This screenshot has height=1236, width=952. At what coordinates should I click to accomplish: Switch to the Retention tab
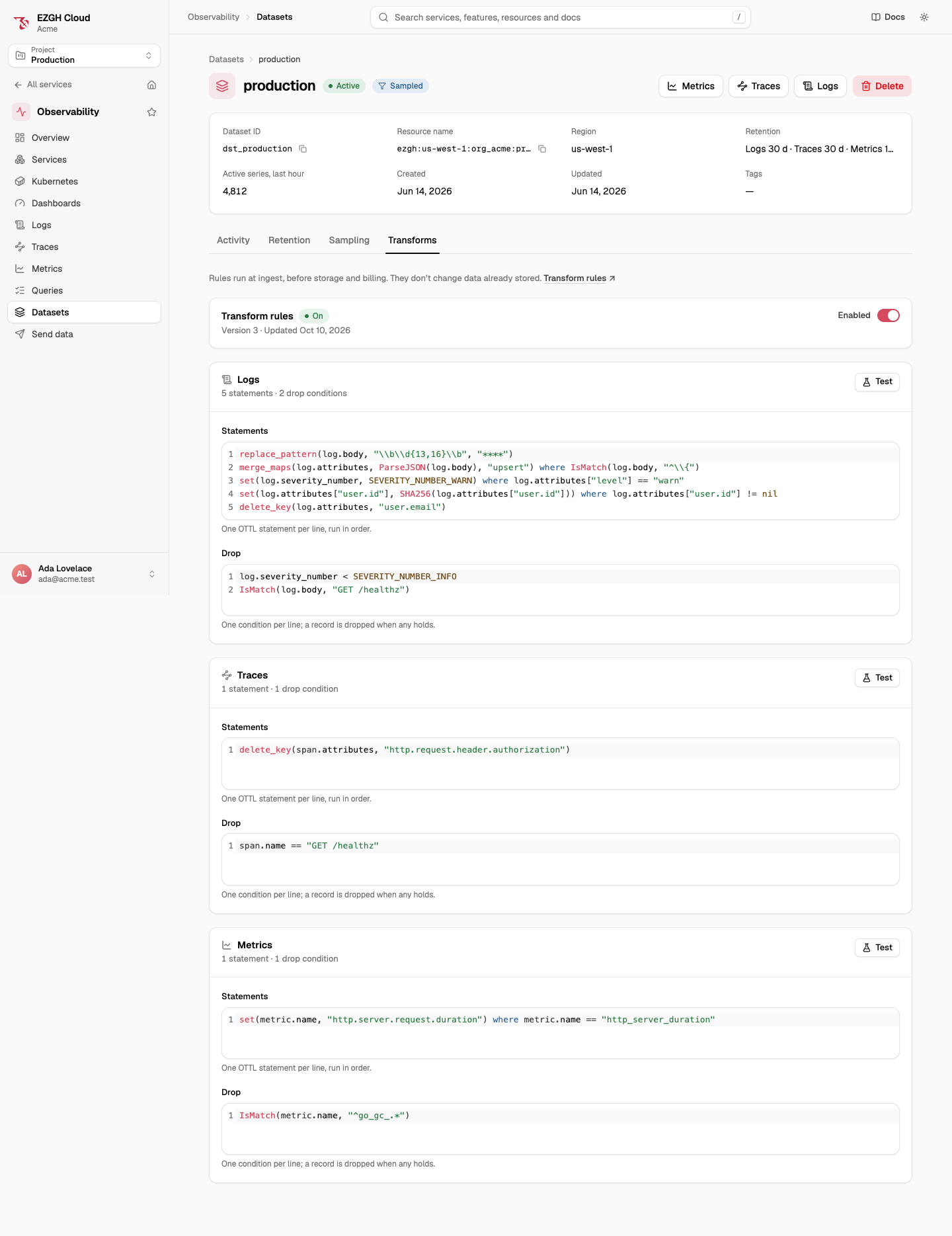(x=289, y=240)
